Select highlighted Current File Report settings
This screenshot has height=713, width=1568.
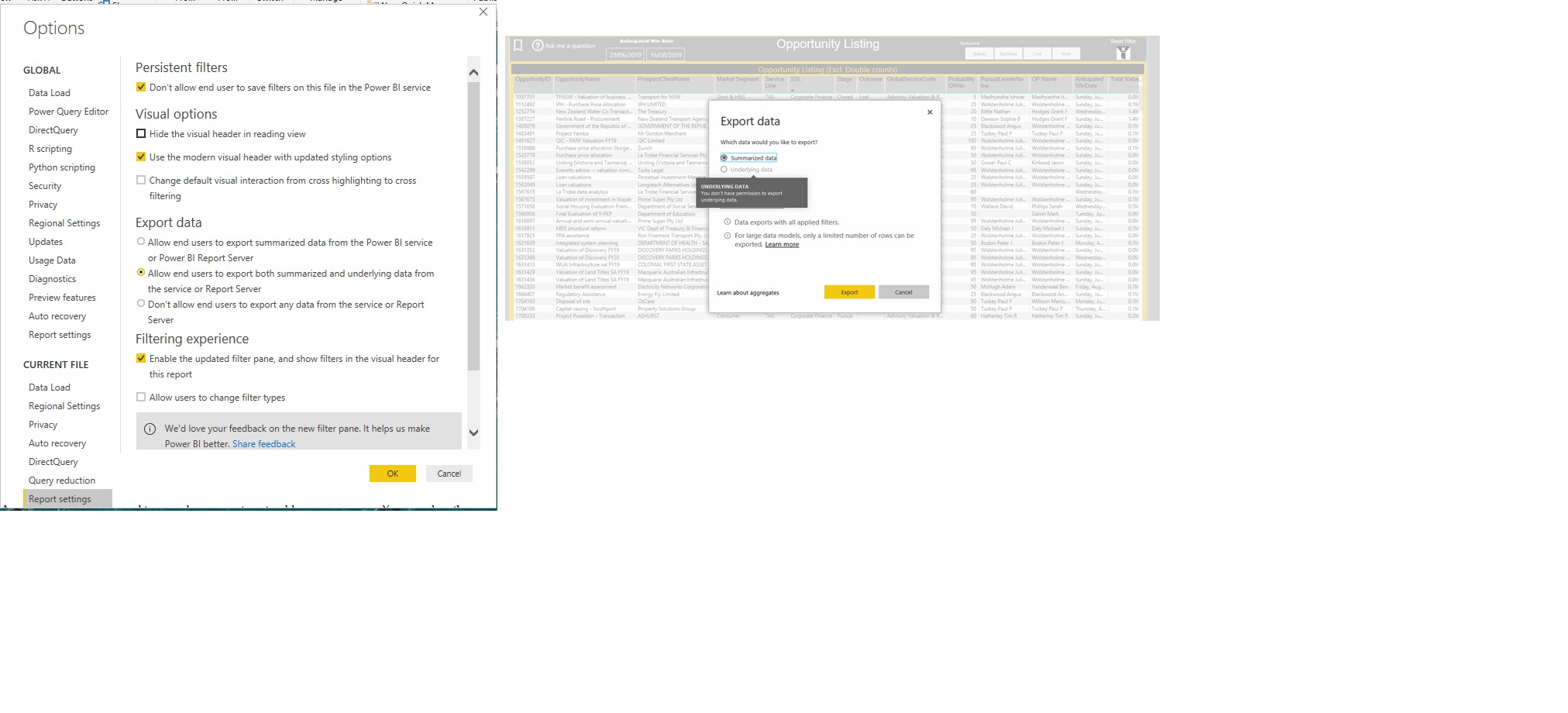[67, 499]
